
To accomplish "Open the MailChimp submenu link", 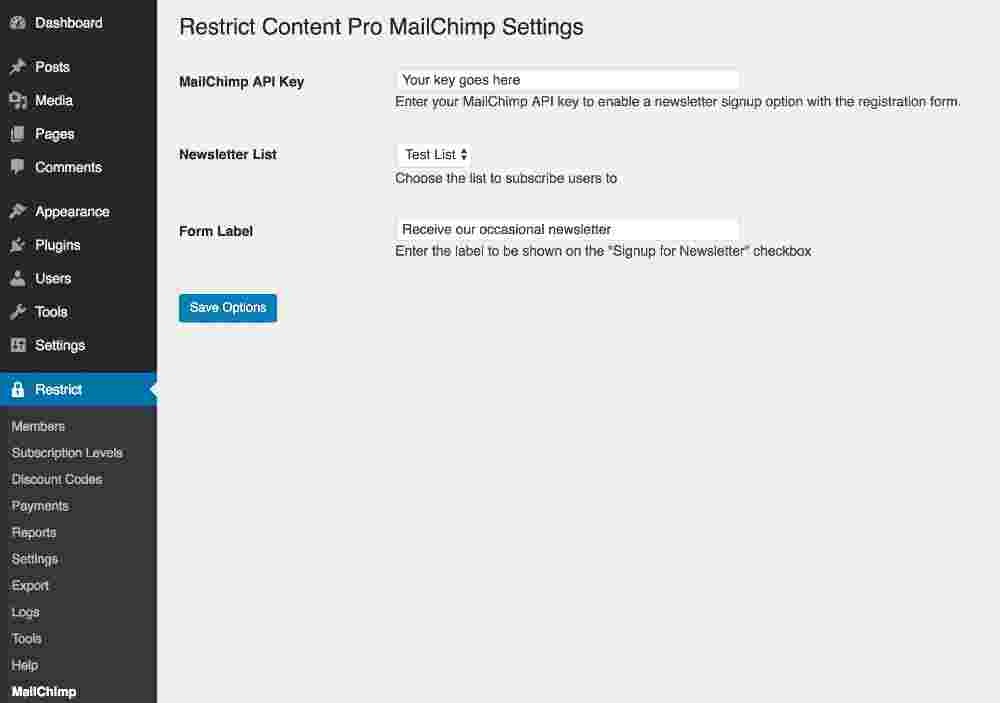I will pos(44,692).
